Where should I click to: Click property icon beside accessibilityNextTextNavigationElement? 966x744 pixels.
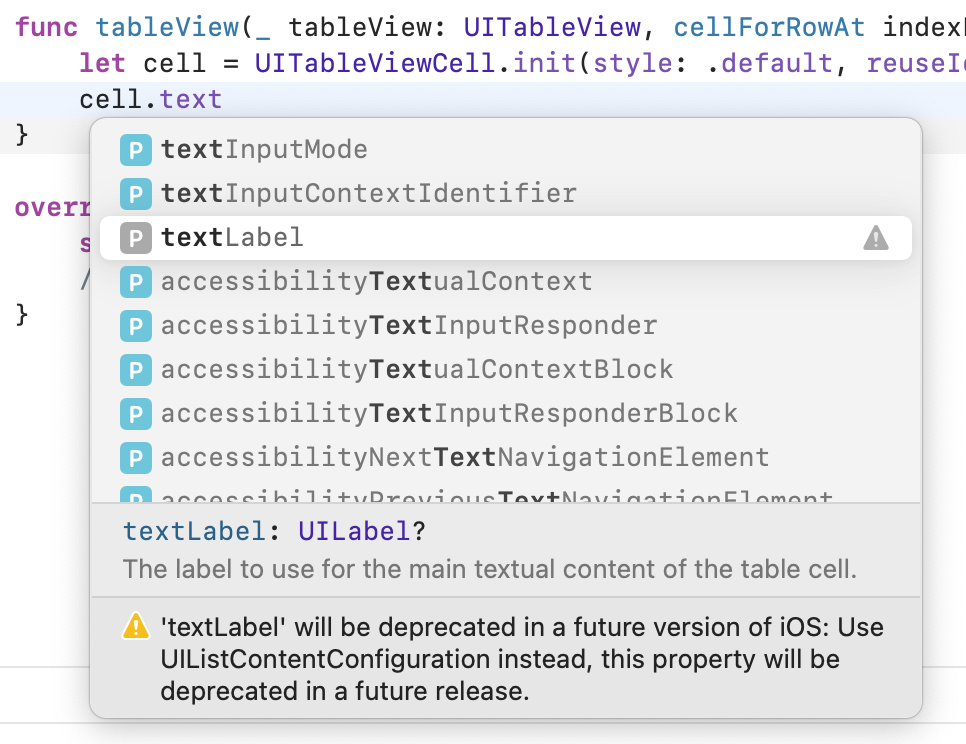(x=136, y=458)
